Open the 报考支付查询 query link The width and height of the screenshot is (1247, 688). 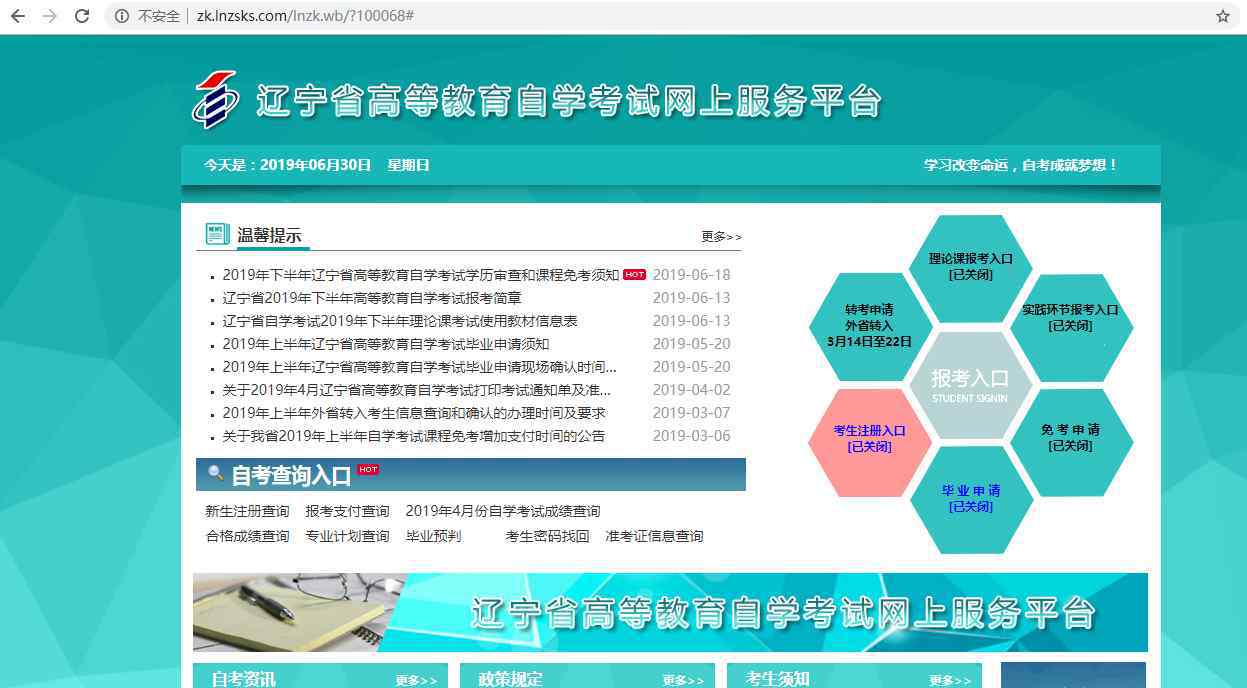pyautogui.click(x=347, y=511)
